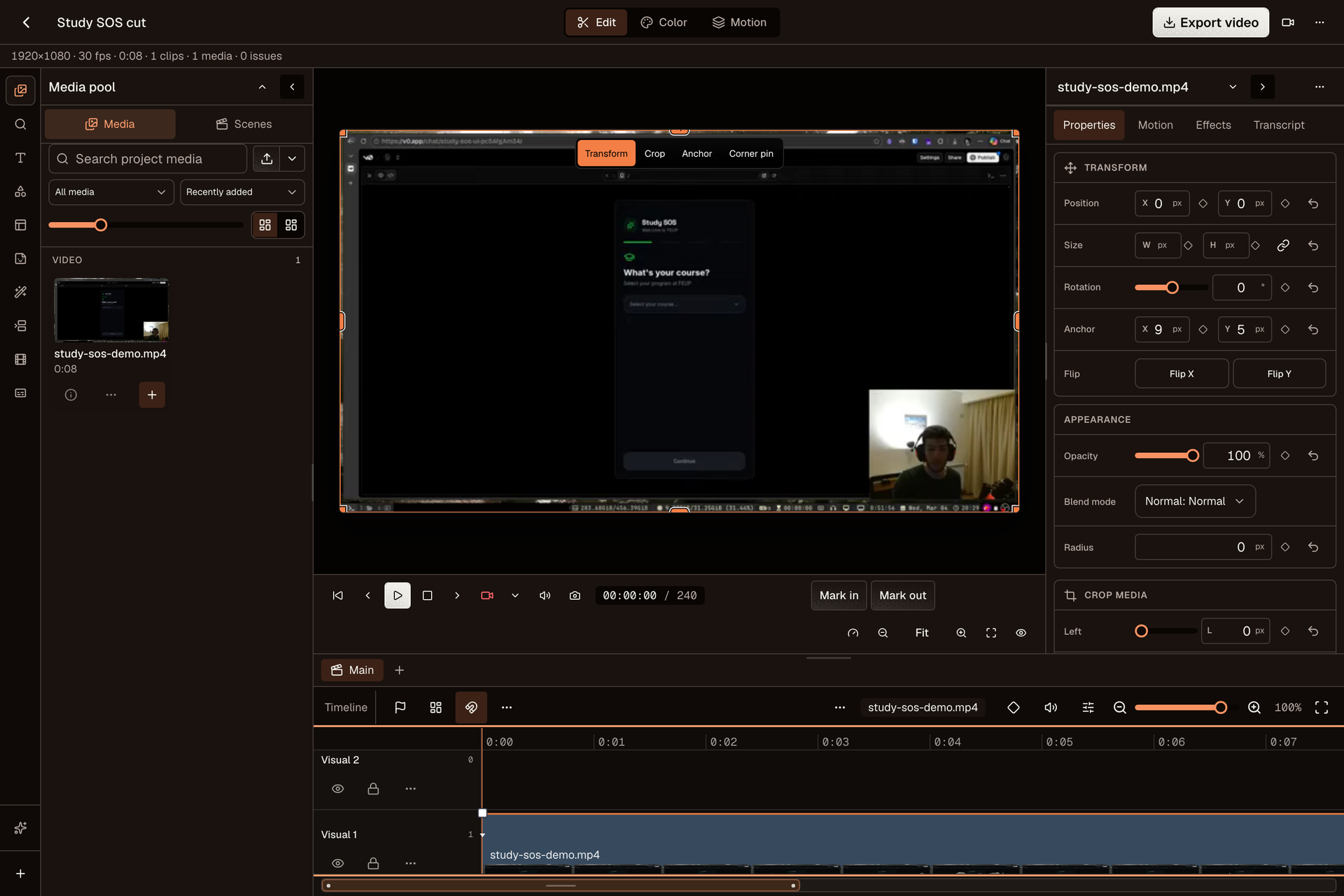Open the timeline audio speaker icon
This screenshot has height=896, width=1344.
click(1051, 708)
